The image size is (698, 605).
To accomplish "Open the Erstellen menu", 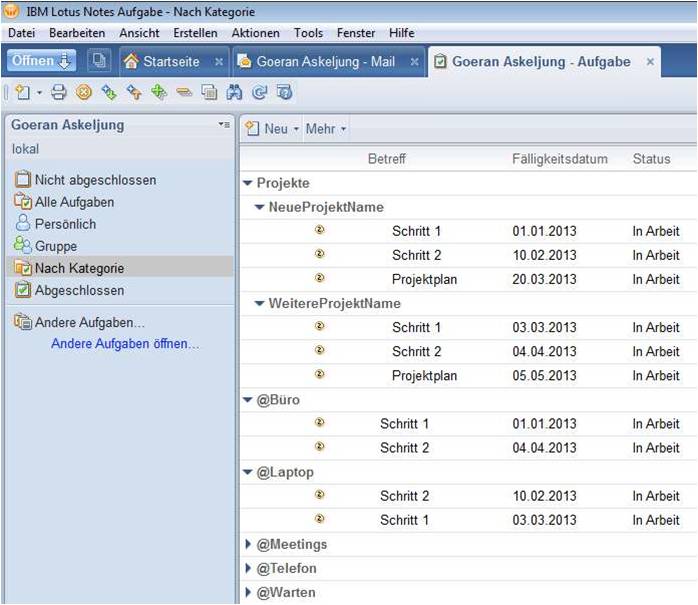I will click(195, 33).
